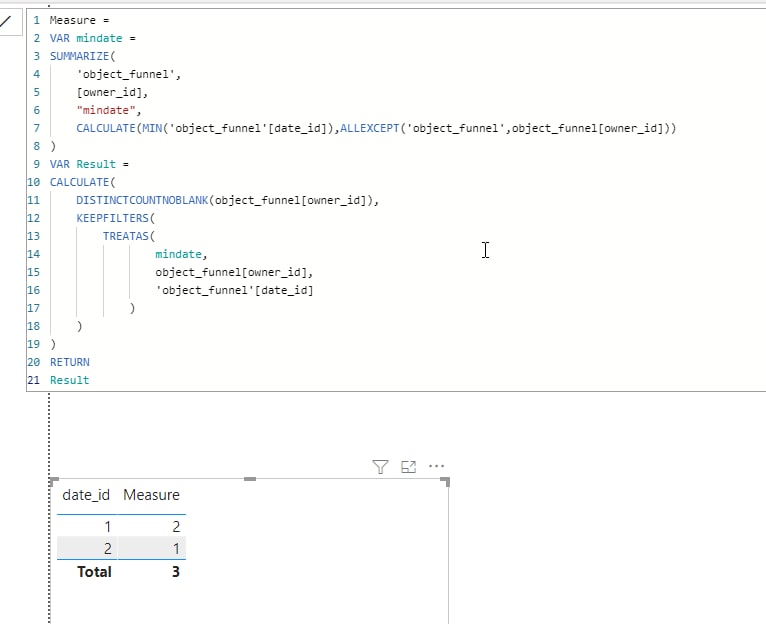
Task: Click the date_id column header
Action: (x=86, y=495)
